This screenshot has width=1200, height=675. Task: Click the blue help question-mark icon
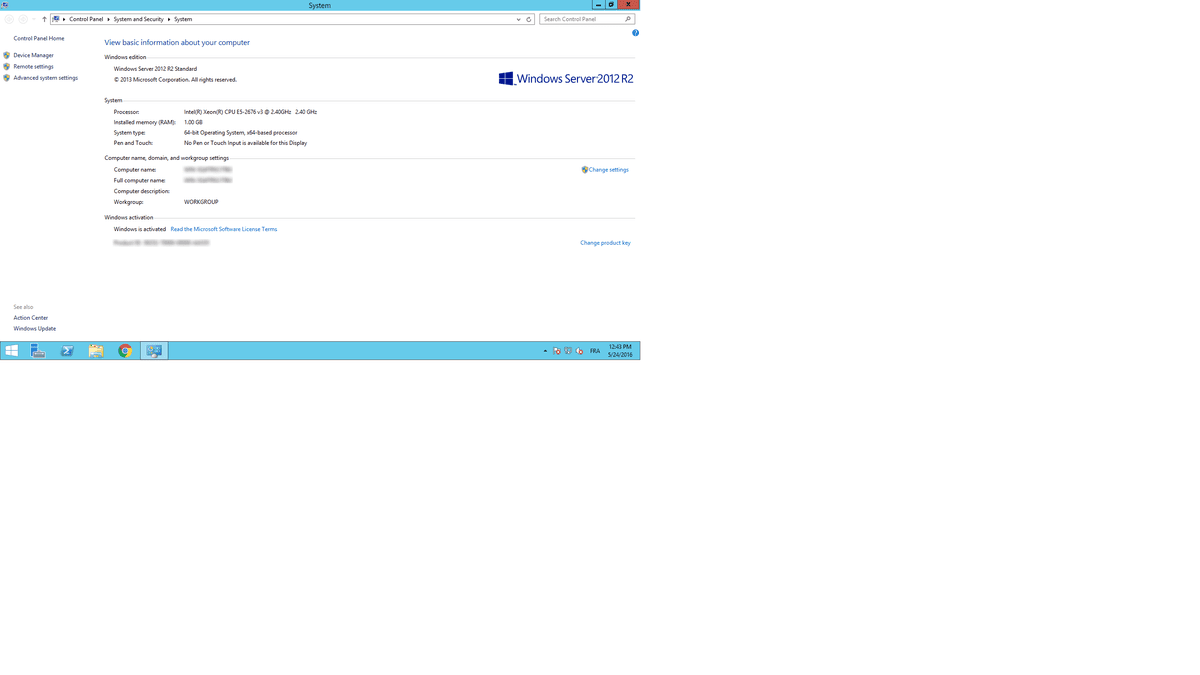[x=635, y=33]
